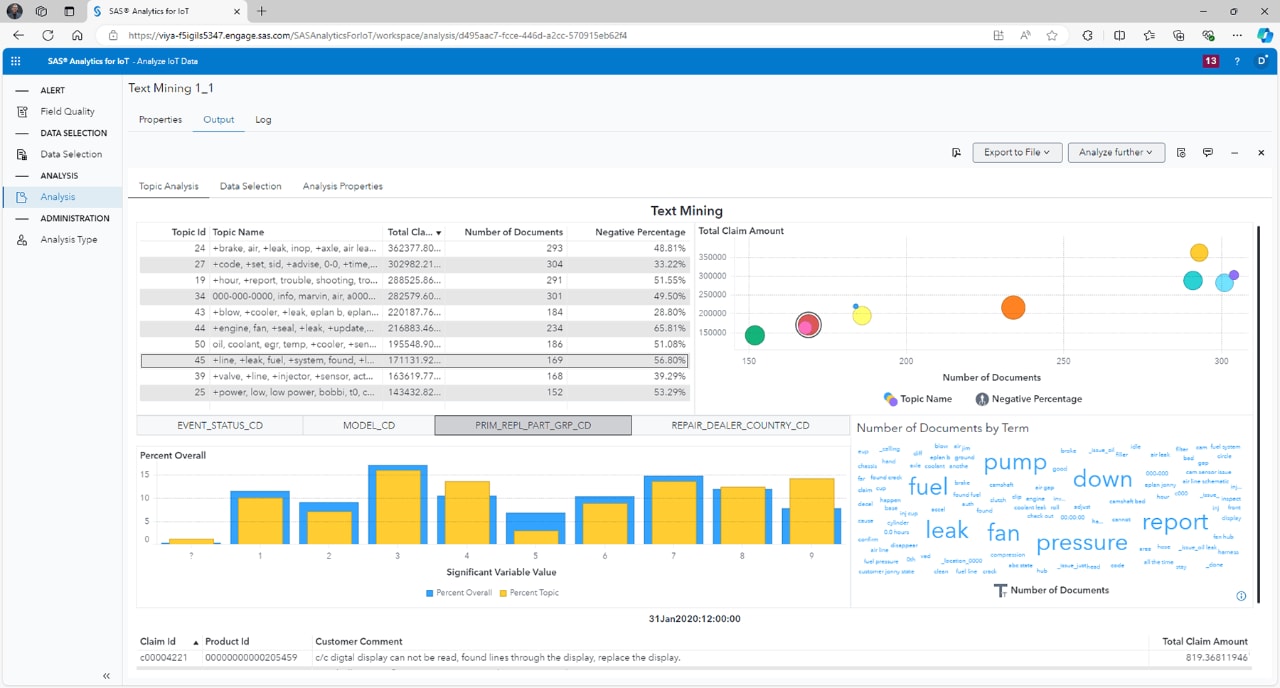
Task: Sort by Total Claim column header
Action: click(x=414, y=232)
